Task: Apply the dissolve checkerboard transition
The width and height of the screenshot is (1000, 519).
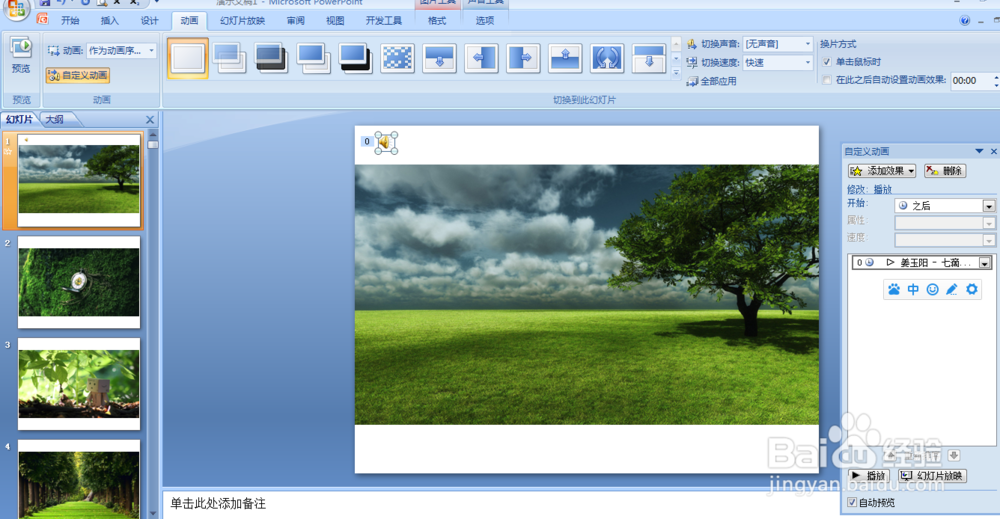Action: pos(397,58)
